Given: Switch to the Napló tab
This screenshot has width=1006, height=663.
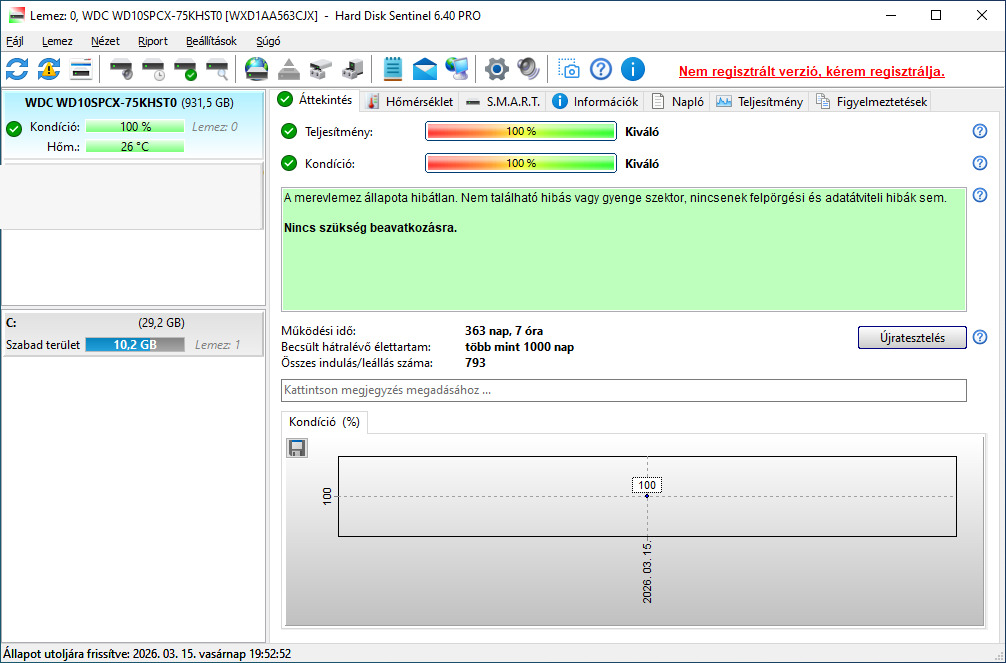Looking at the screenshot, I should tap(678, 101).
